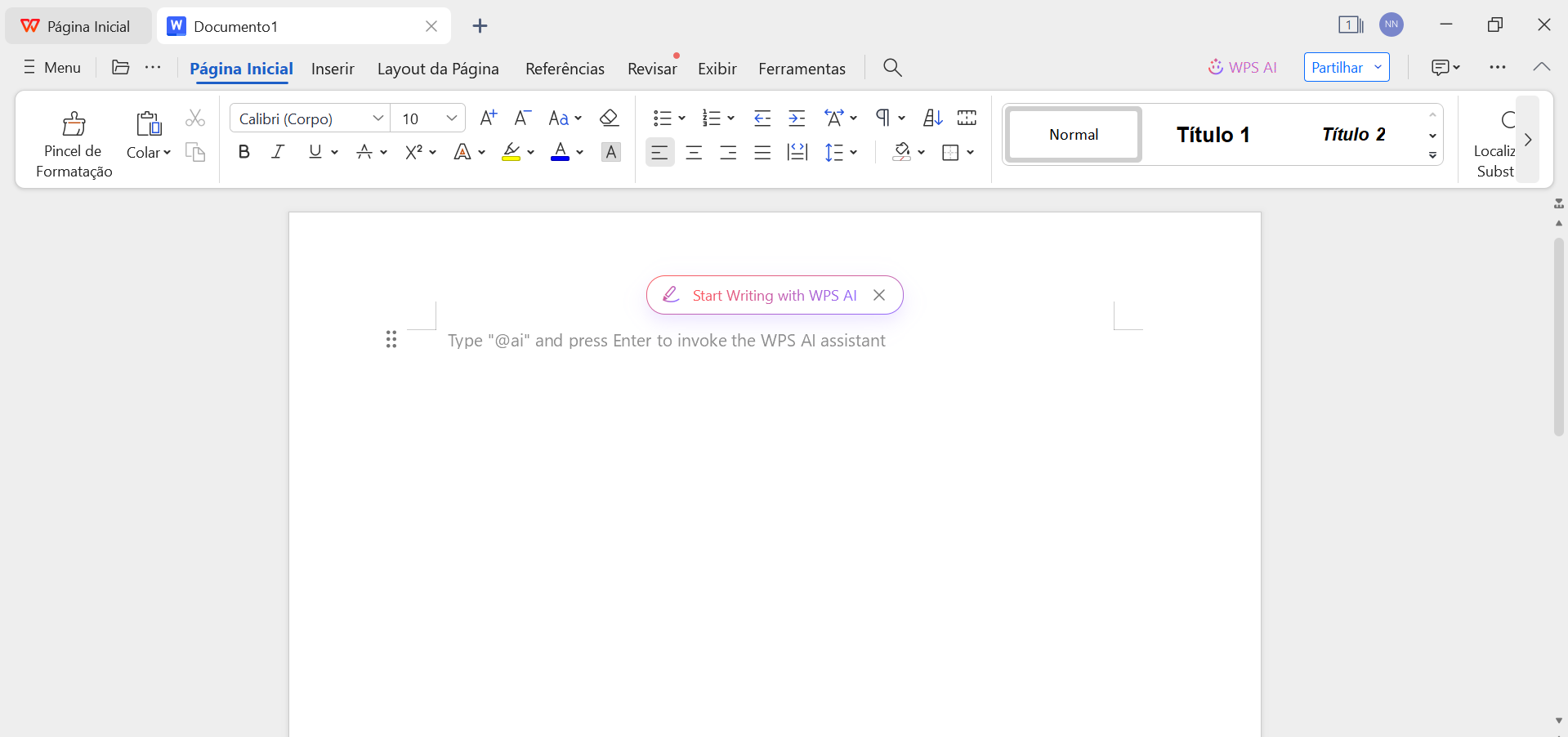1568x737 pixels.
Task: Click the distributed alignment icon
Action: [797, 152]
